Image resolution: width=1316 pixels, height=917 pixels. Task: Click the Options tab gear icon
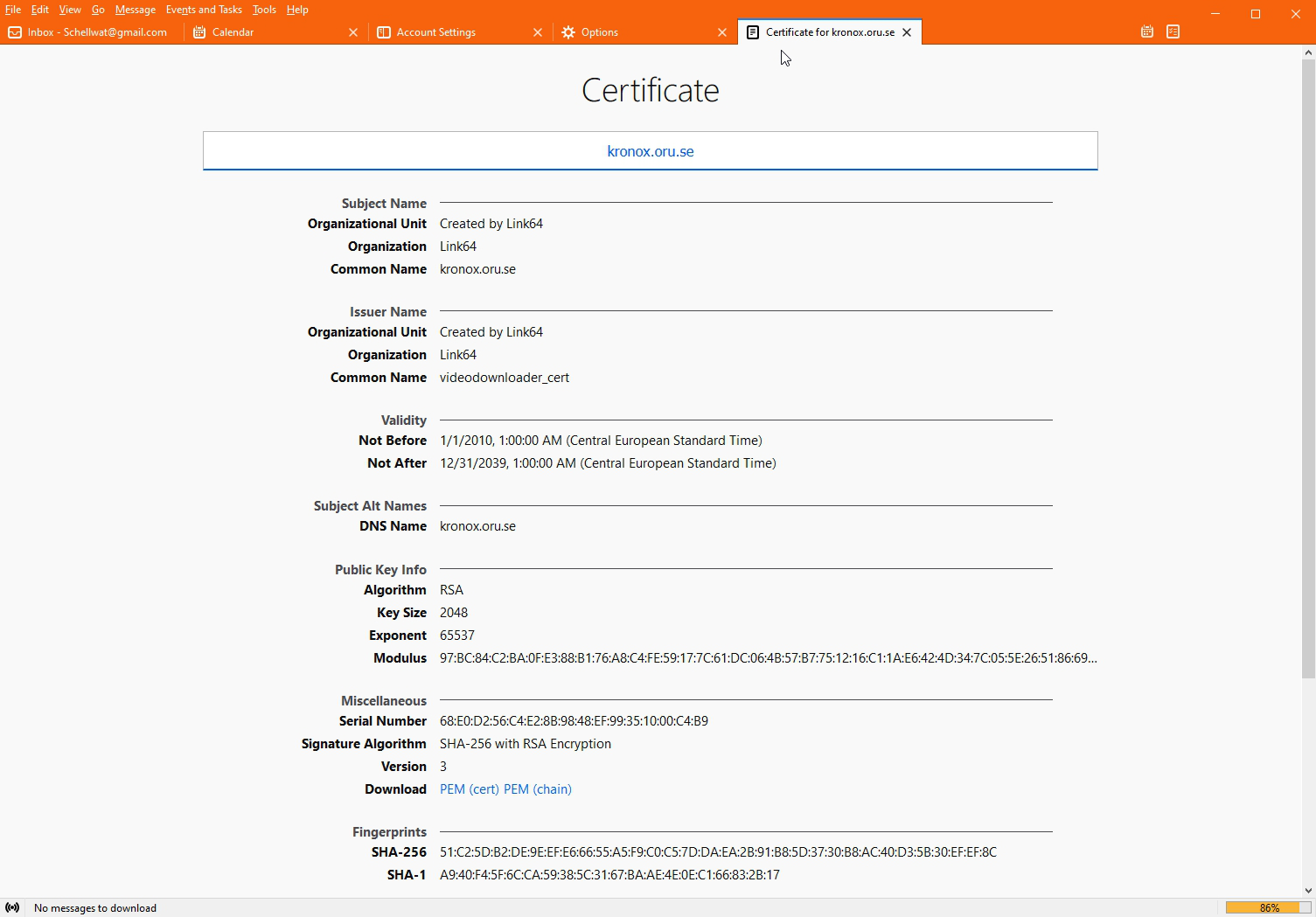pos(568,32)
